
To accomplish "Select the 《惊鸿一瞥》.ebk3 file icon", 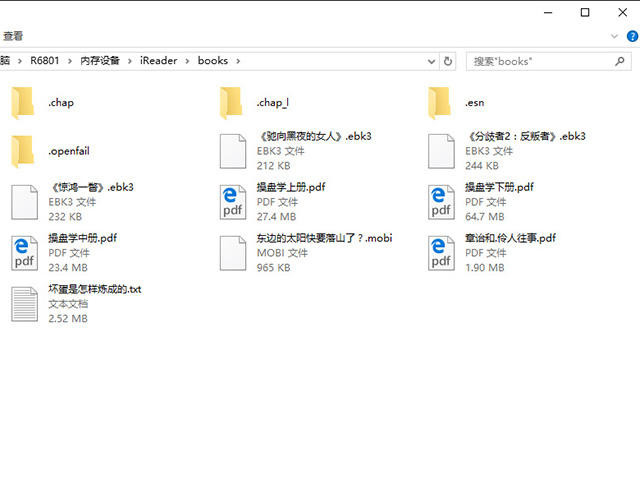I will click(x=24, y=202).
